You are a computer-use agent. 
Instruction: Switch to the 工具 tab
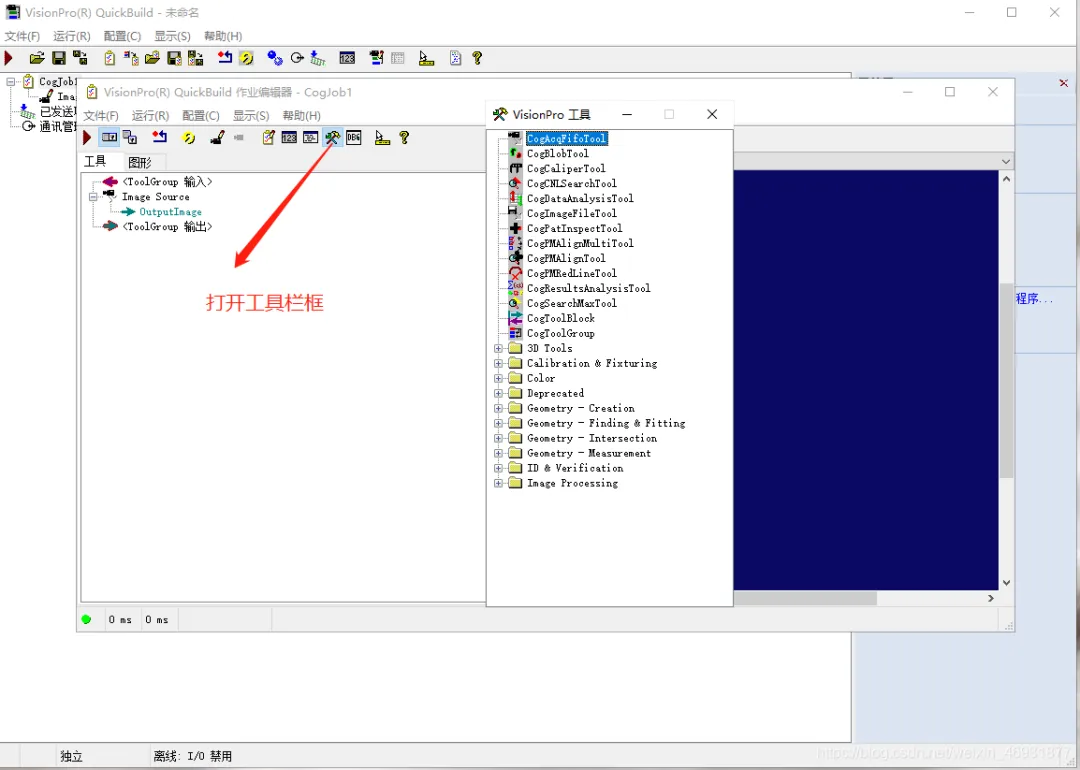tap(95, 162)
